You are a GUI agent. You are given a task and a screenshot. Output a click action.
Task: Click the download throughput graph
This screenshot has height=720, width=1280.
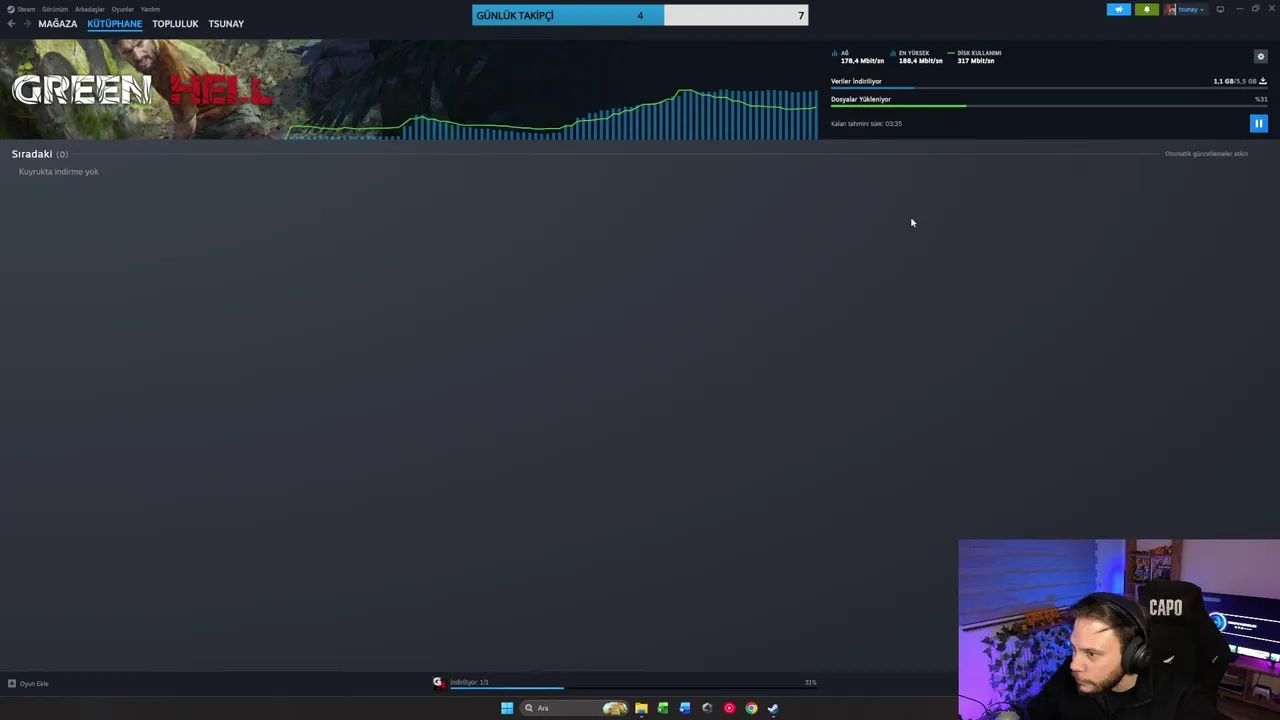[552, 113]
